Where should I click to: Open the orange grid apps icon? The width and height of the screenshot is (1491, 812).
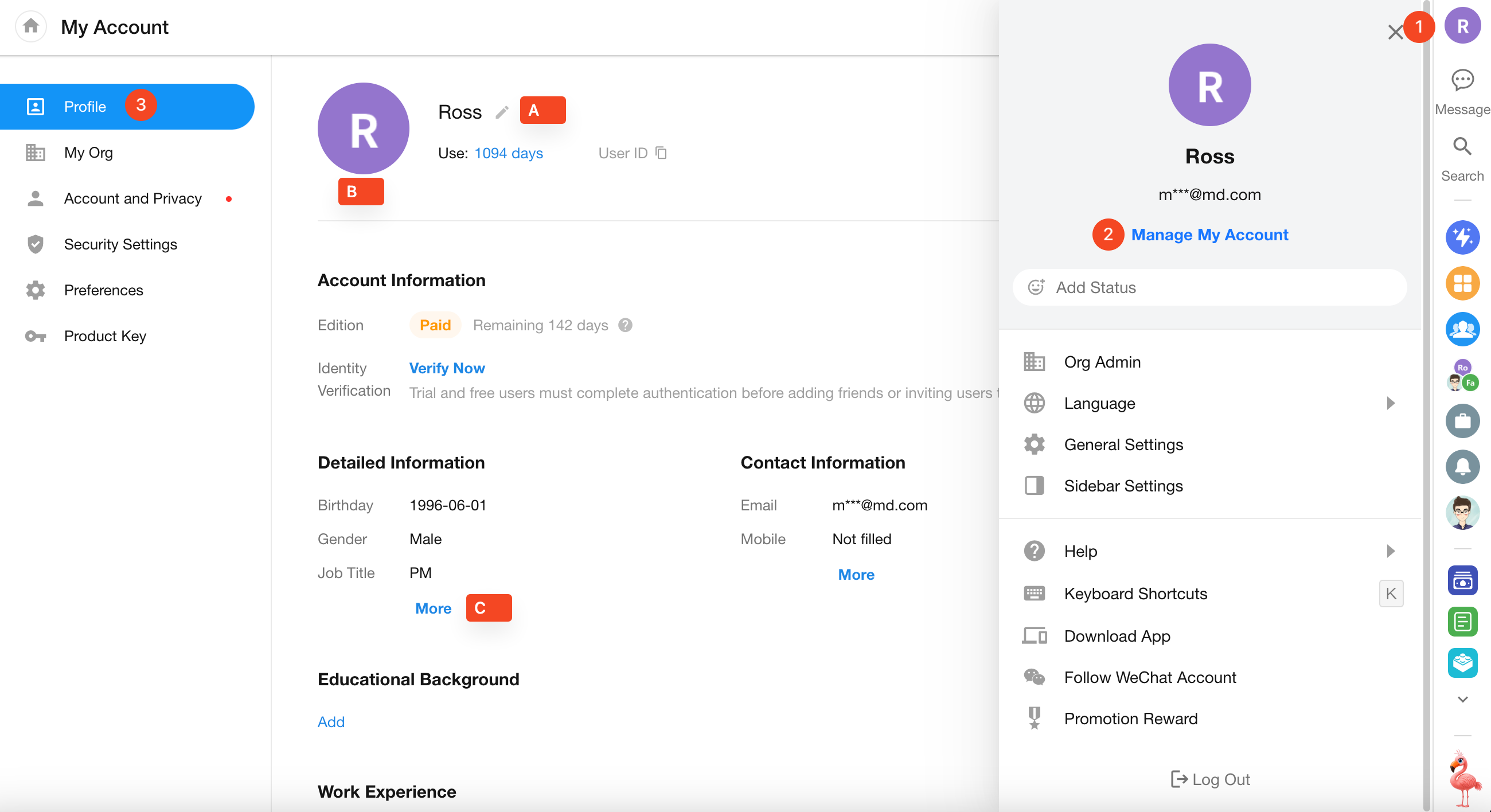pyautogui.click(x=1462, y=284)
